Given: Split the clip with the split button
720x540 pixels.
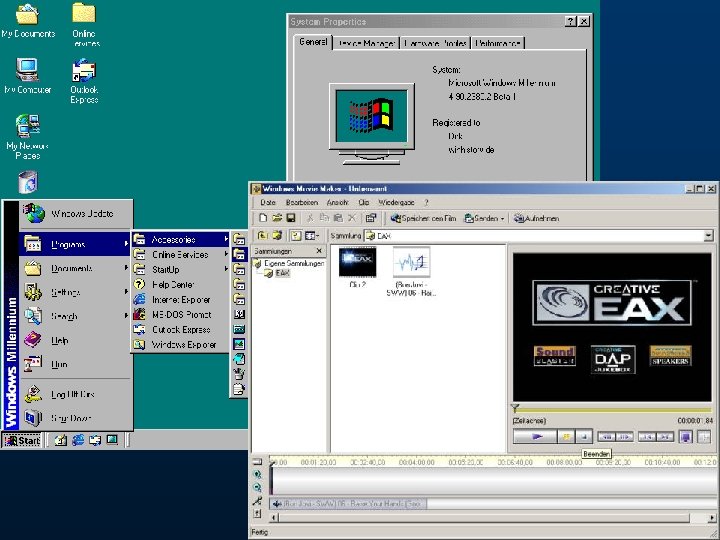Looking at the screenshot, I should [704, 437].
